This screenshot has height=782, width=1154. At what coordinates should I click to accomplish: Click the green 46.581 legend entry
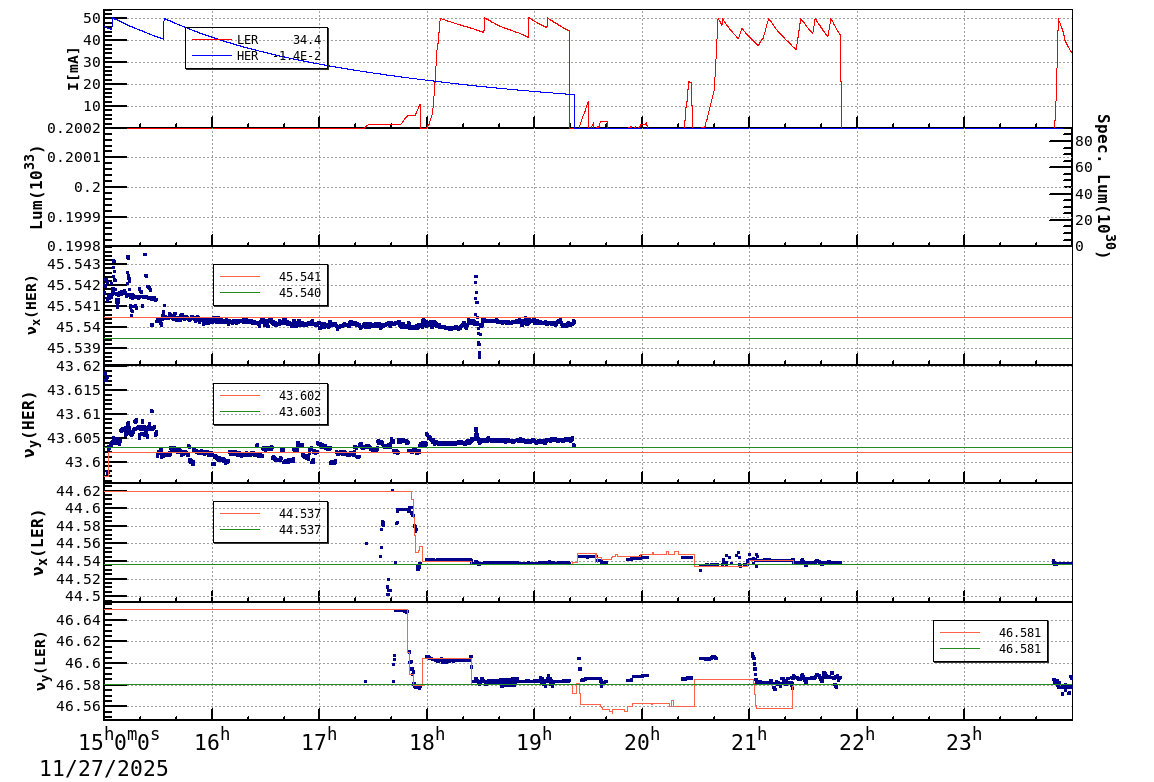(990, 648)
